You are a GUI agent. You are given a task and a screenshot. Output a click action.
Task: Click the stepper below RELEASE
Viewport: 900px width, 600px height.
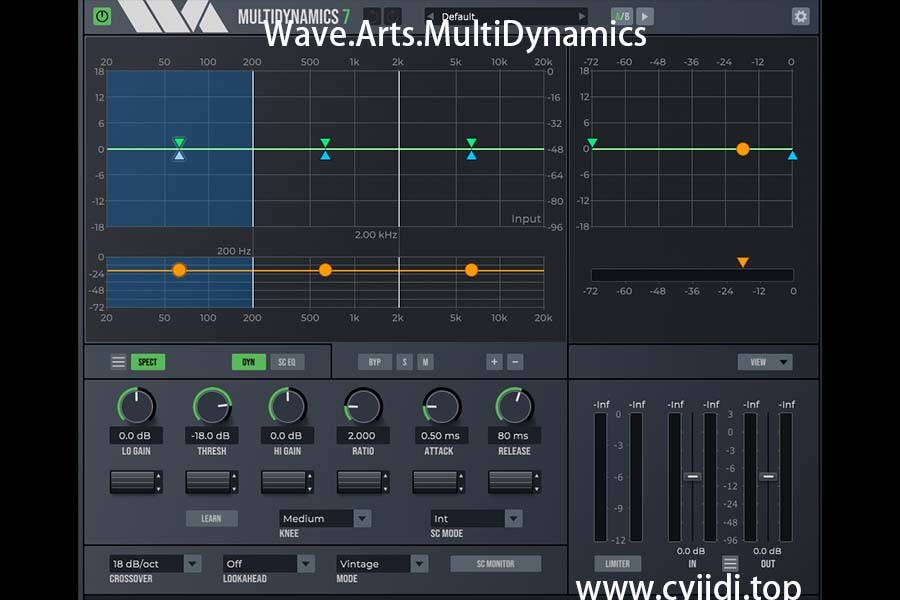click(x=514, y=482)
